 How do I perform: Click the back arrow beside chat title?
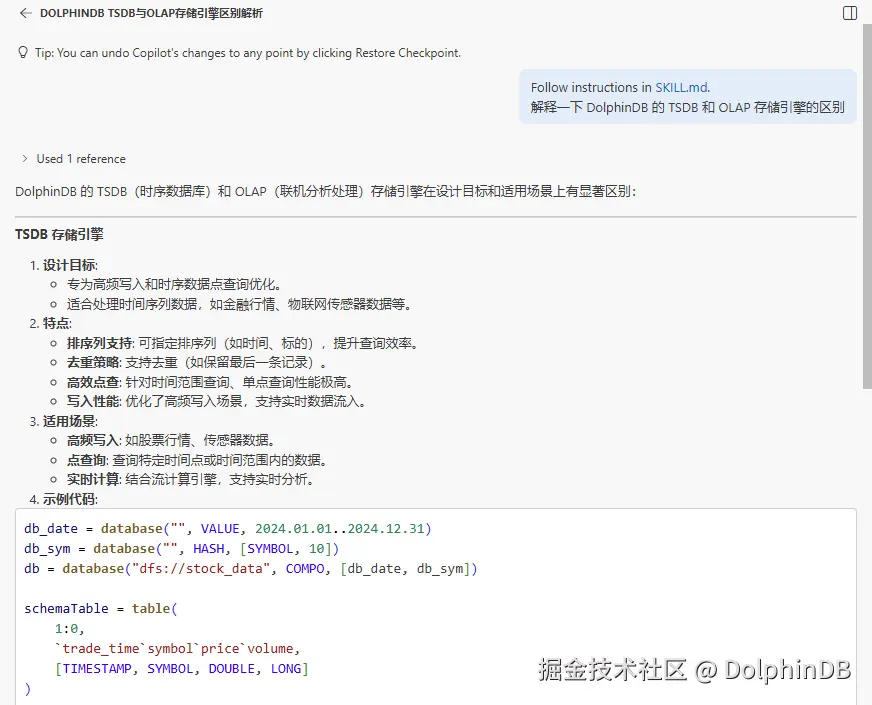[26, 13]
